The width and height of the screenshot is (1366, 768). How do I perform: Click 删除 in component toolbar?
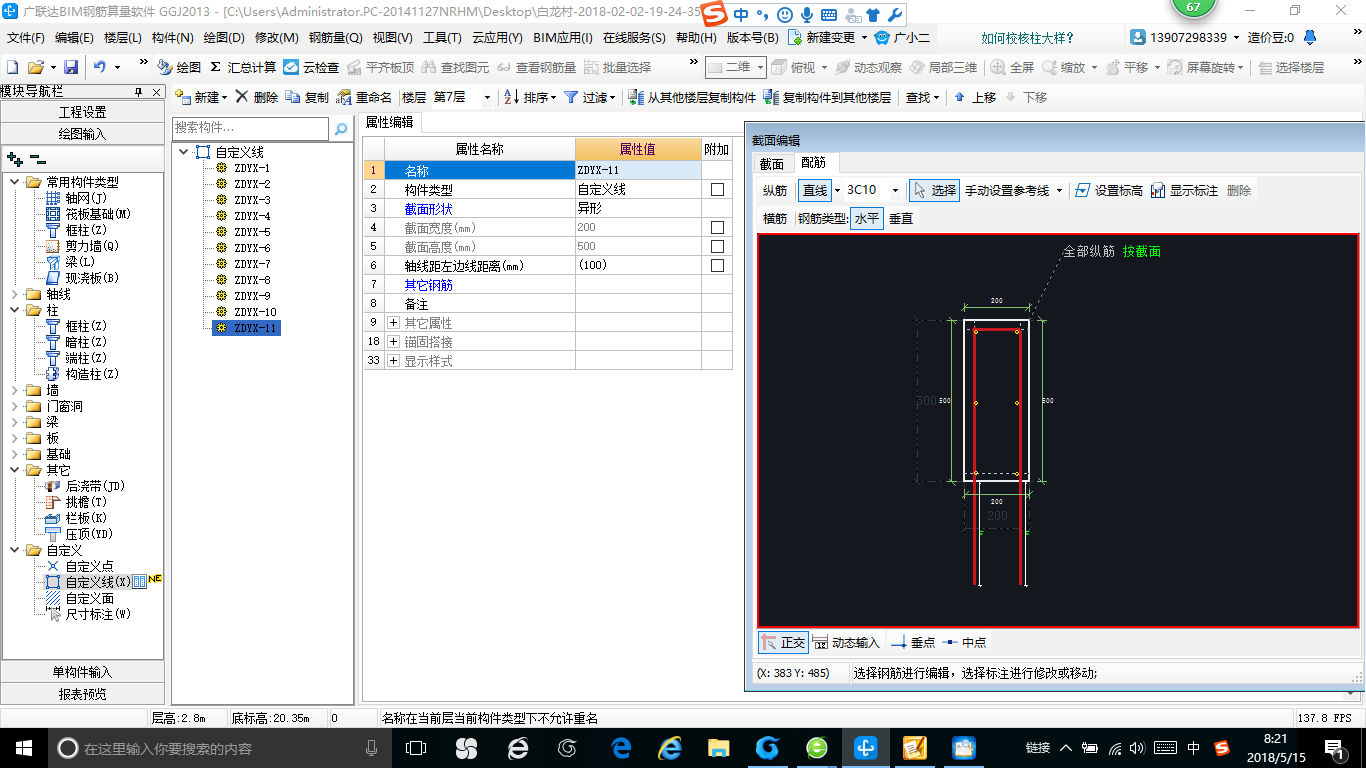click(x=257, y=97)
